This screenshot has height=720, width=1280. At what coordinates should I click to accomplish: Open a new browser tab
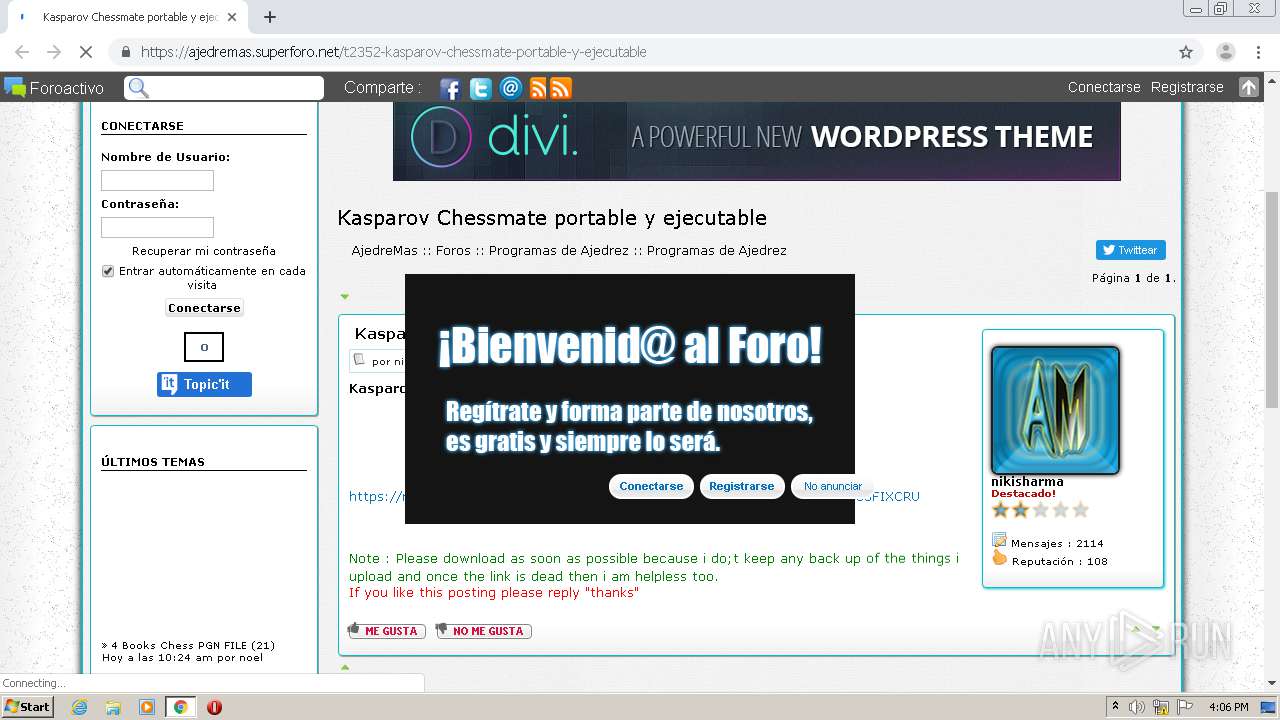[x=269, y=17]
